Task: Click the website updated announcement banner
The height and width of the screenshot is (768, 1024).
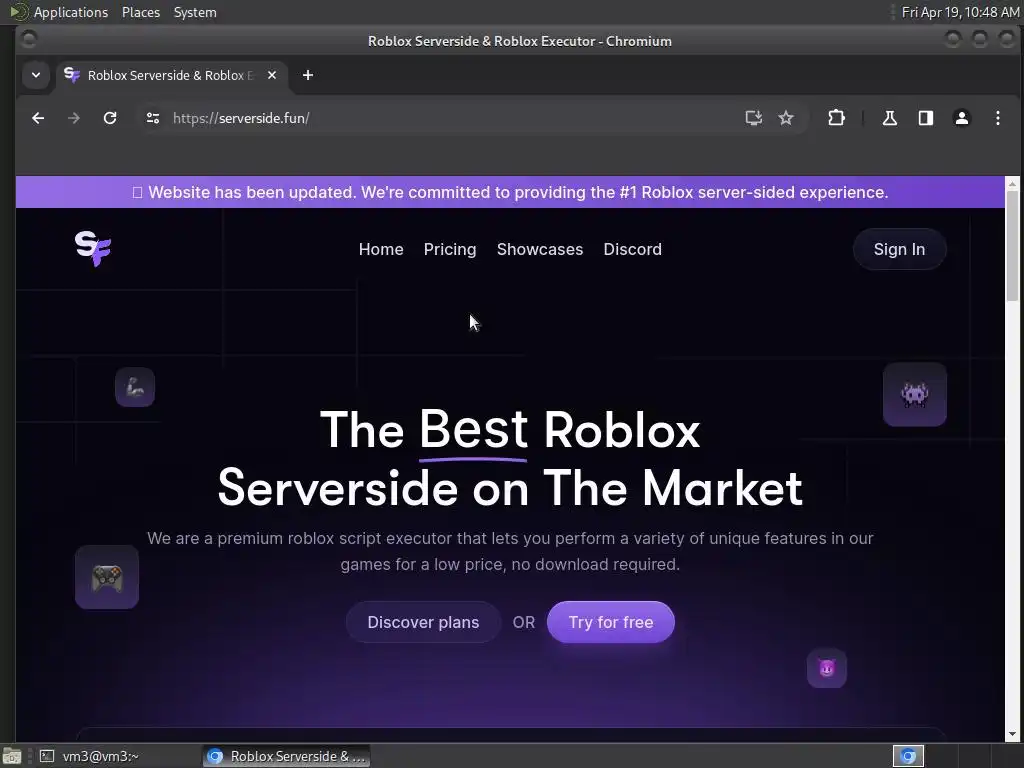Action: (x=510, y=192)
